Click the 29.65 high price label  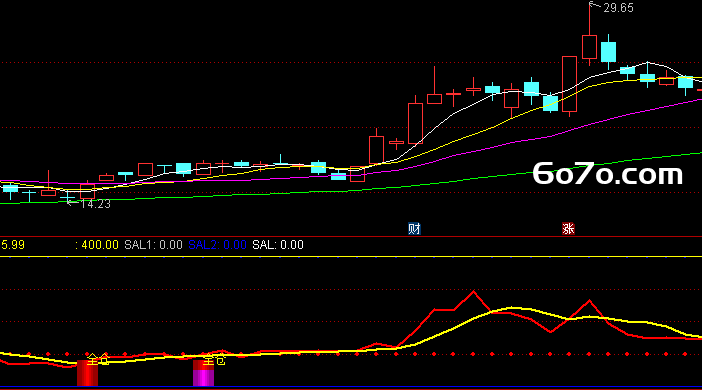(618, 8)
